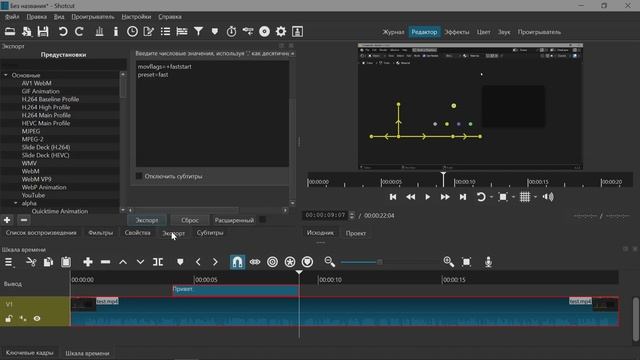The width and height of the screenshot is (640, 360).
Task: Undo last action with toolbar arrow
Action: (63, 31)
